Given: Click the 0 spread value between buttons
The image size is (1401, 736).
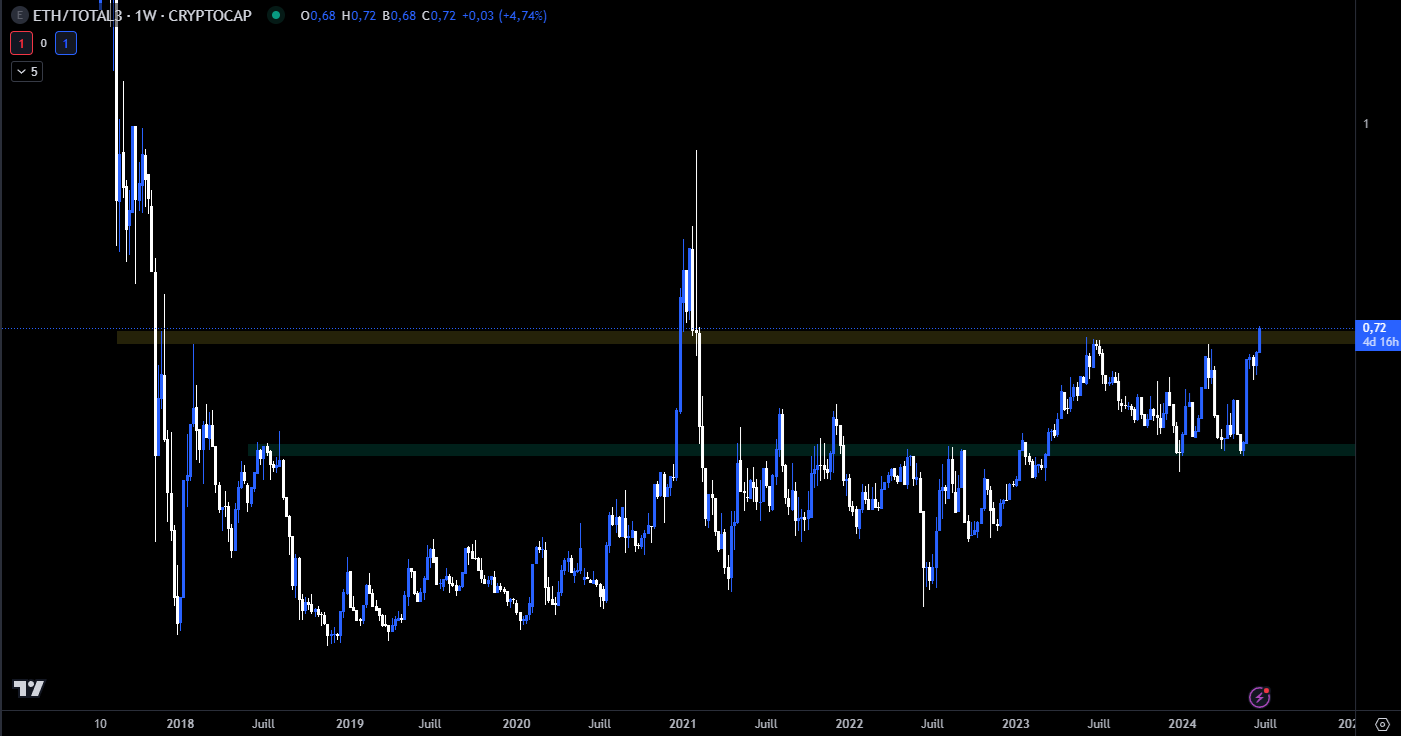Looking at the screenshot, I should tap(43, 43).
